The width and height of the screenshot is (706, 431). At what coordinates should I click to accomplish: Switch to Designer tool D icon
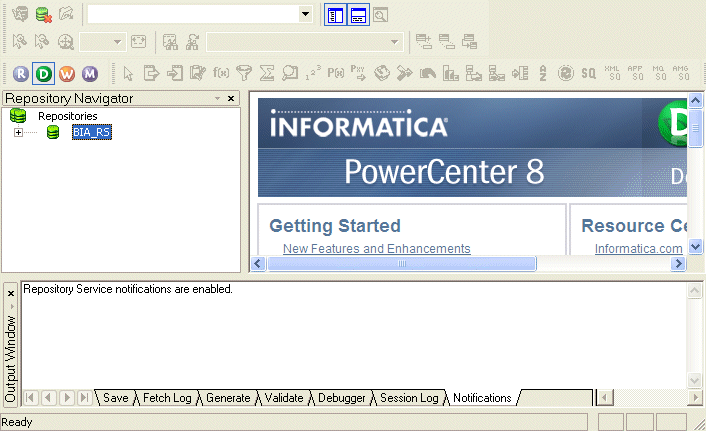tap(43, 73)
